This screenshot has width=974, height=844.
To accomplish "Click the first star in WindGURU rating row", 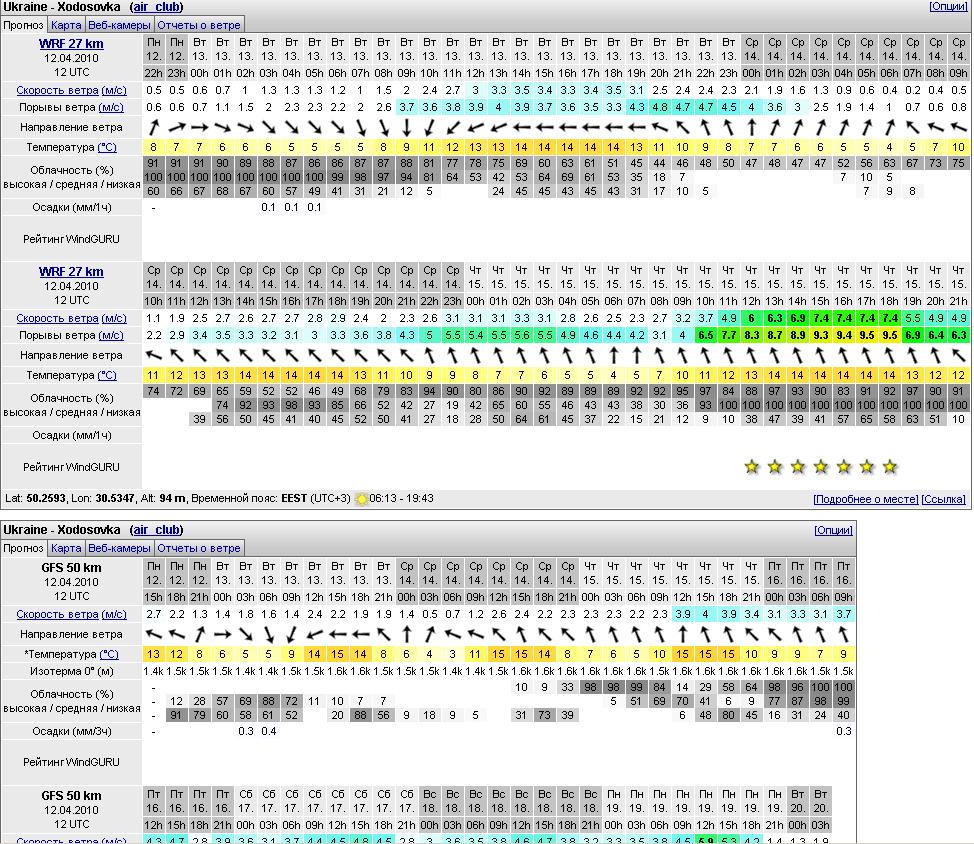I will (751, 467).
